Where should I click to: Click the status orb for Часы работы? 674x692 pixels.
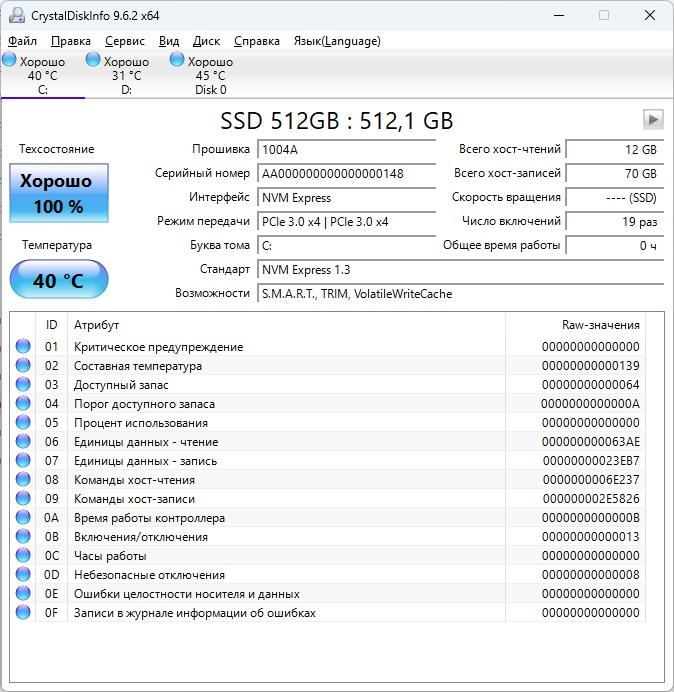pyautogui.click(x=23, y=555)
